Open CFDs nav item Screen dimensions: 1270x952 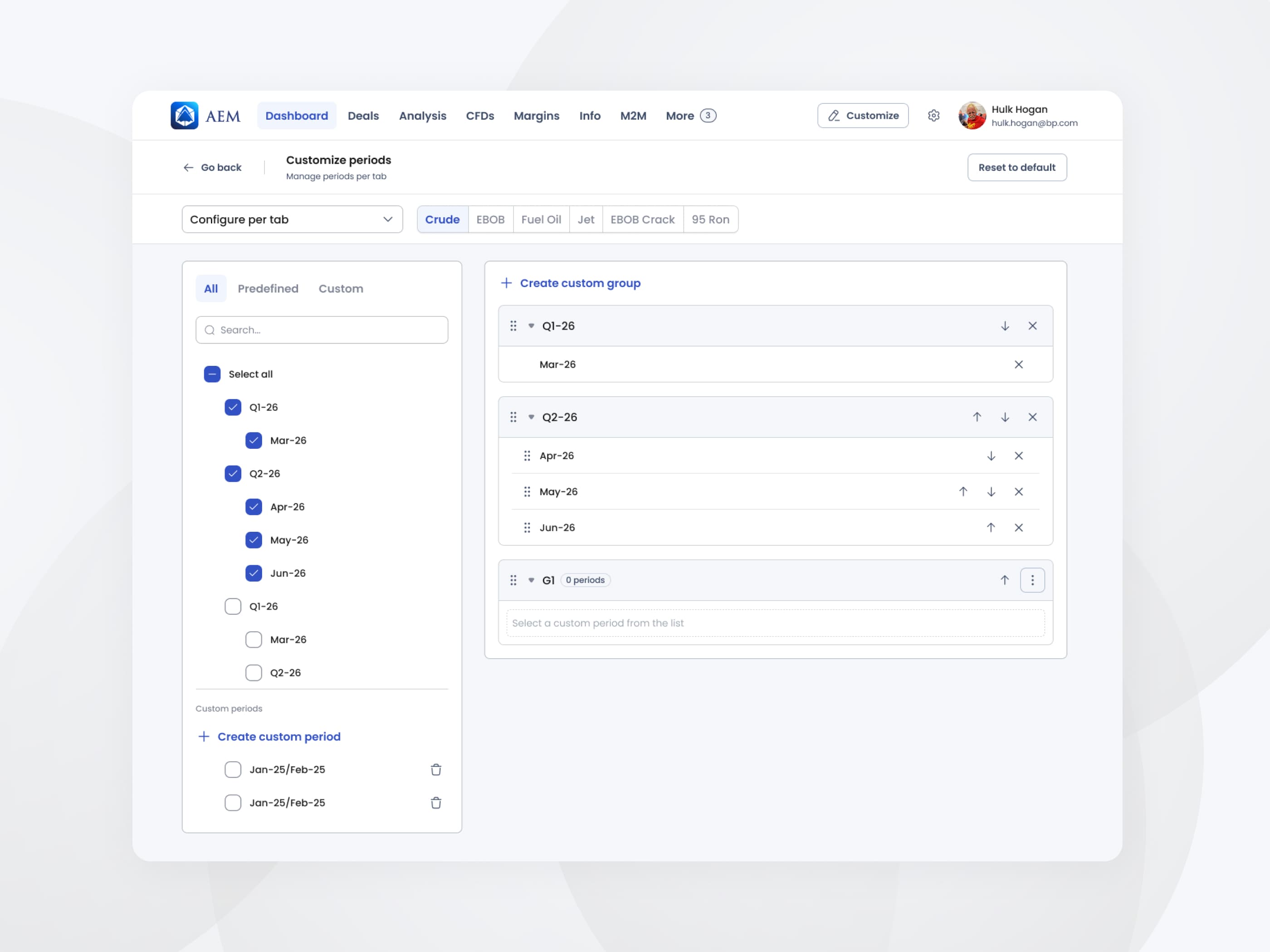480,116
